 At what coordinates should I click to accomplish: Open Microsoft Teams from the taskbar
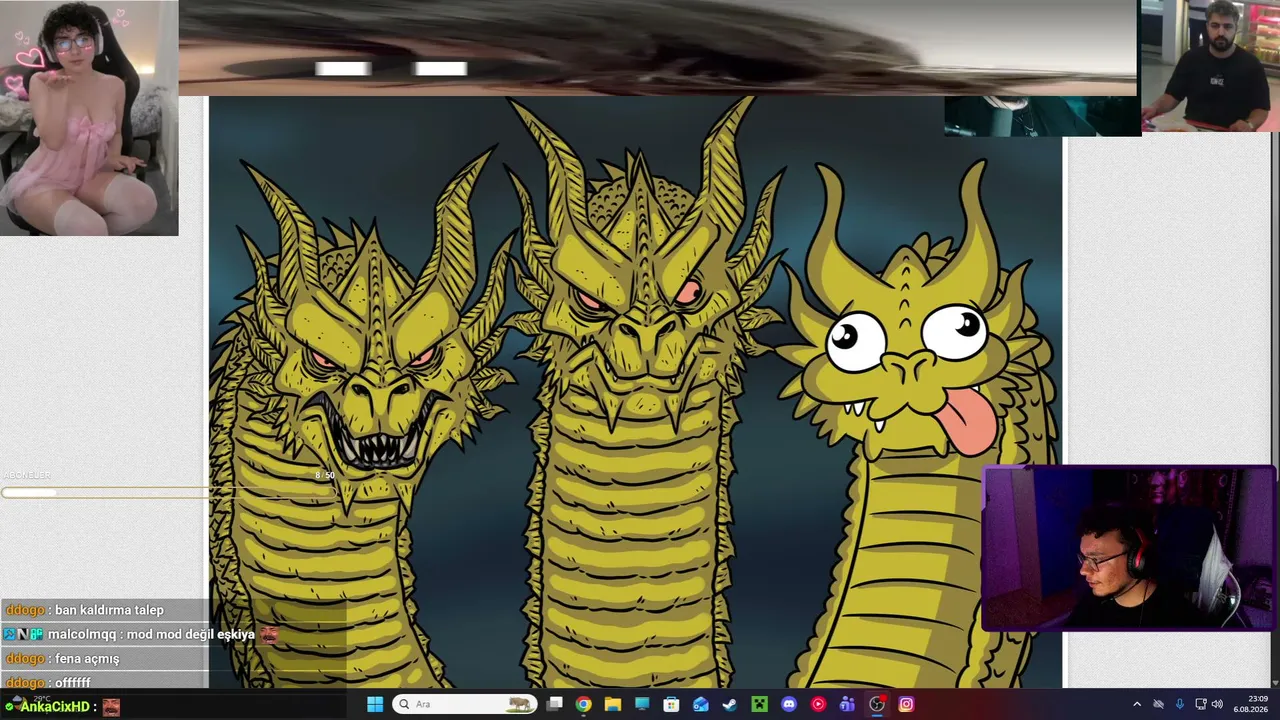pos(847,704)
